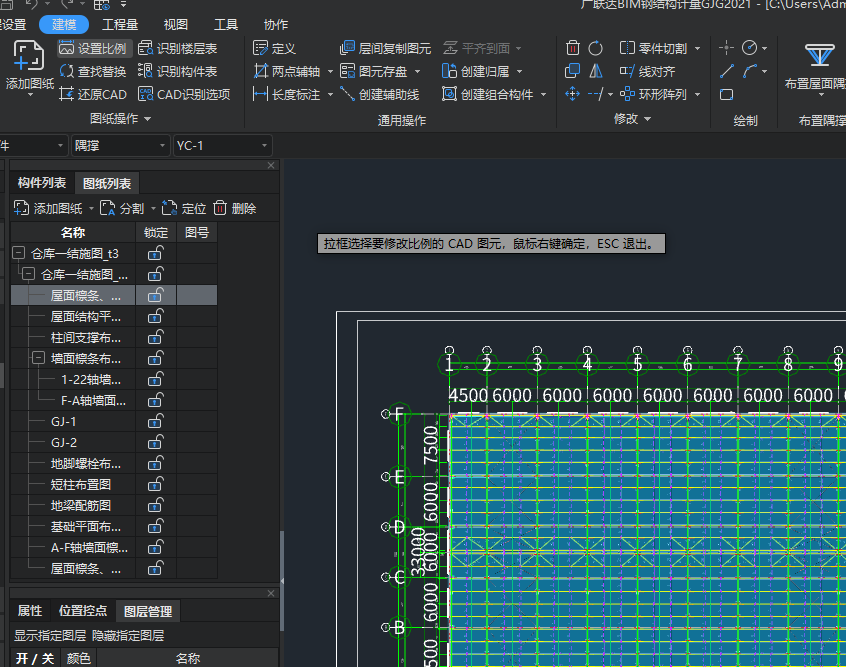Screen dimensions: 846x667
Task: Click the rotate icon in 修改 group
Action: point(596,48)
